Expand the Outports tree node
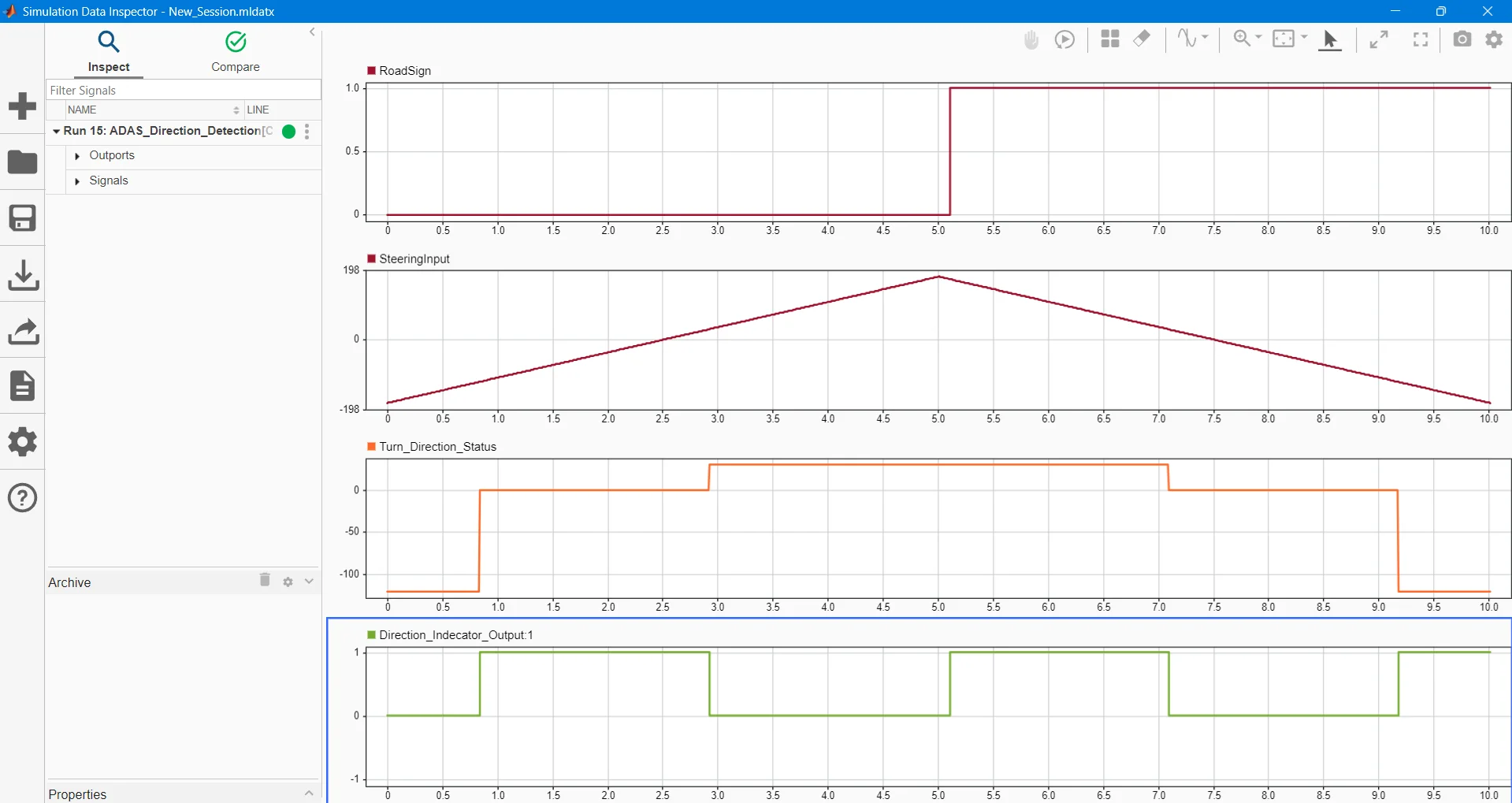The image size is (1512, 803). (77, 156)
